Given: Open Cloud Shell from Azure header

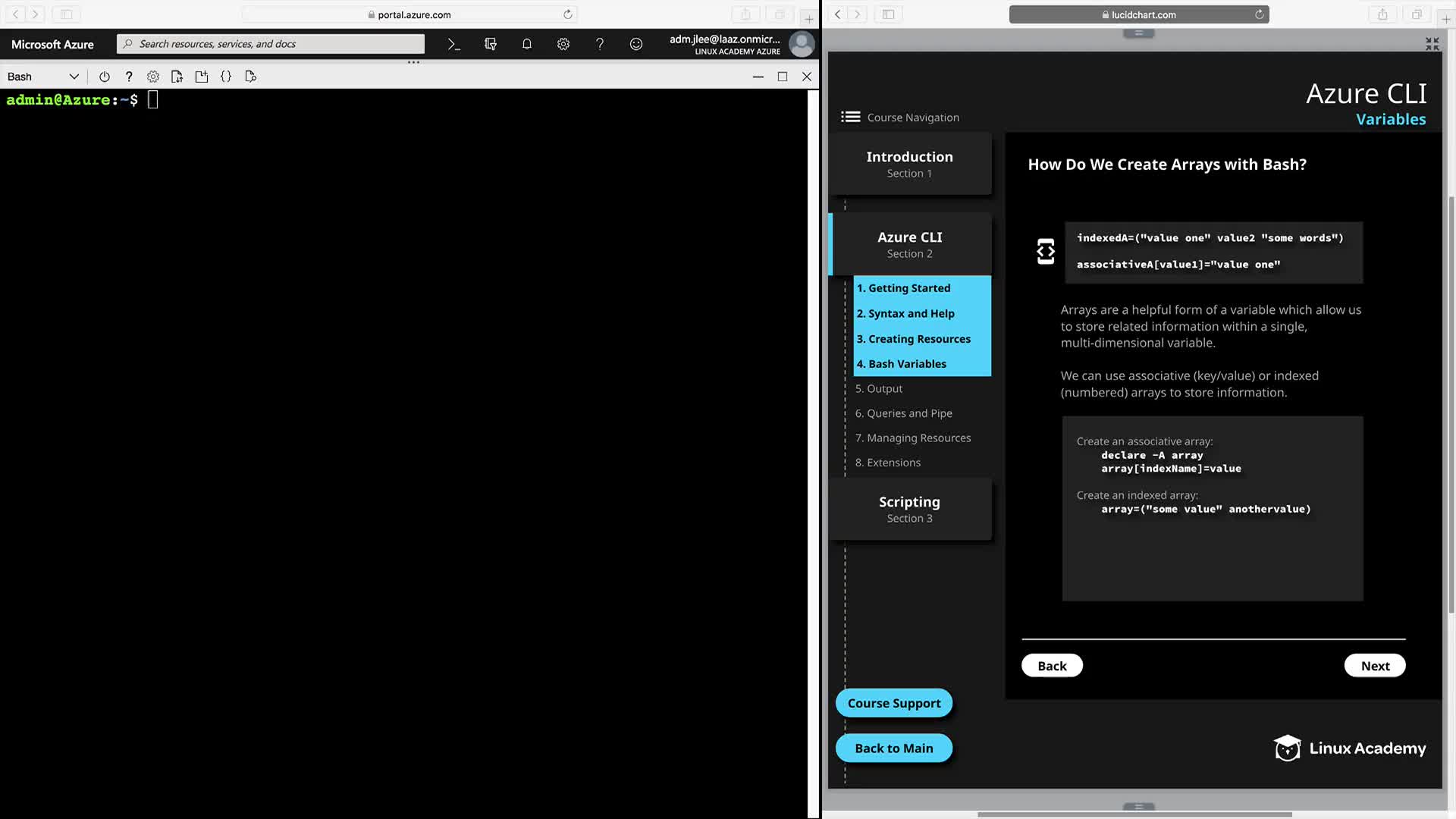Looking at the screenshot, I should coord(453,44).
